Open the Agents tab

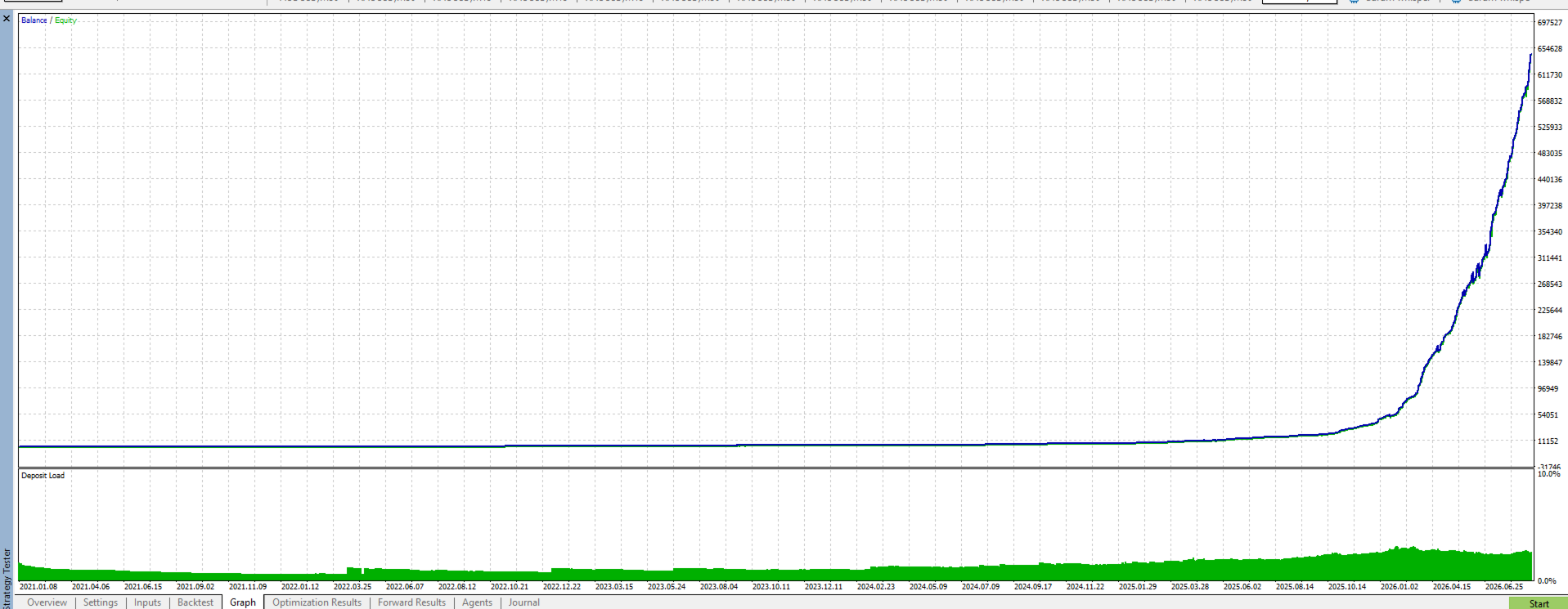tap(477, 602)
